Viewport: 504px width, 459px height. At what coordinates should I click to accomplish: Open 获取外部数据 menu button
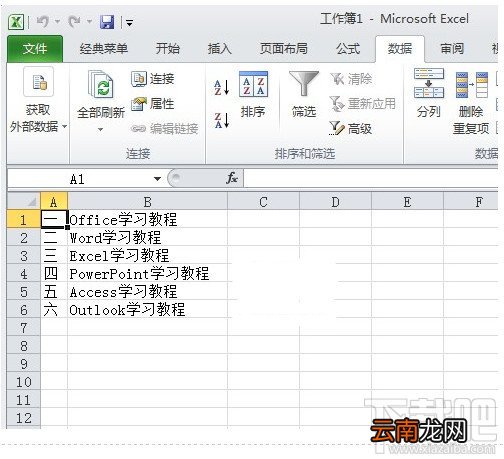tap(38, 101)
